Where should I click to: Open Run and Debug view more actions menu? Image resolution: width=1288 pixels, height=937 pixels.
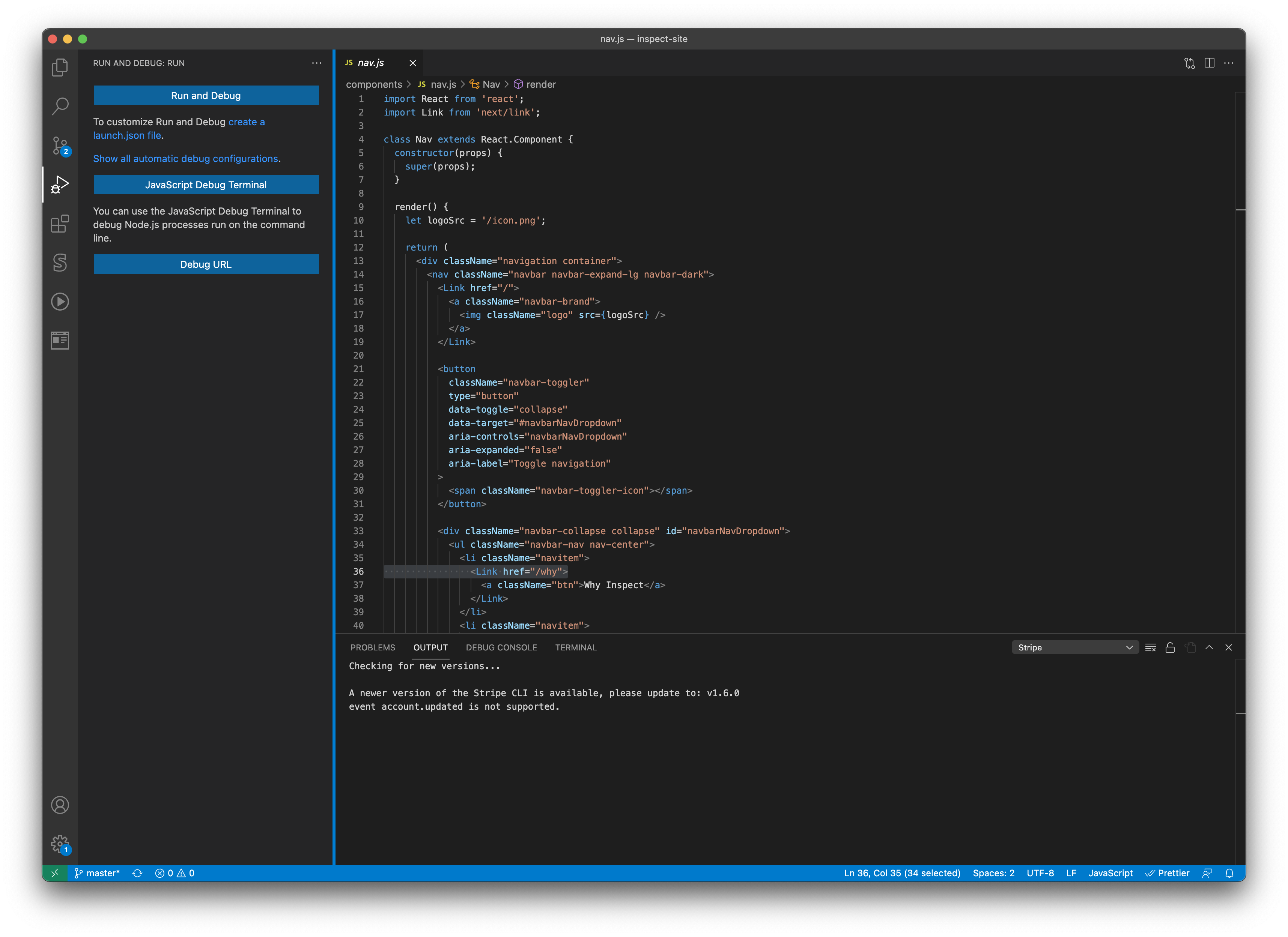click(317, 63)
